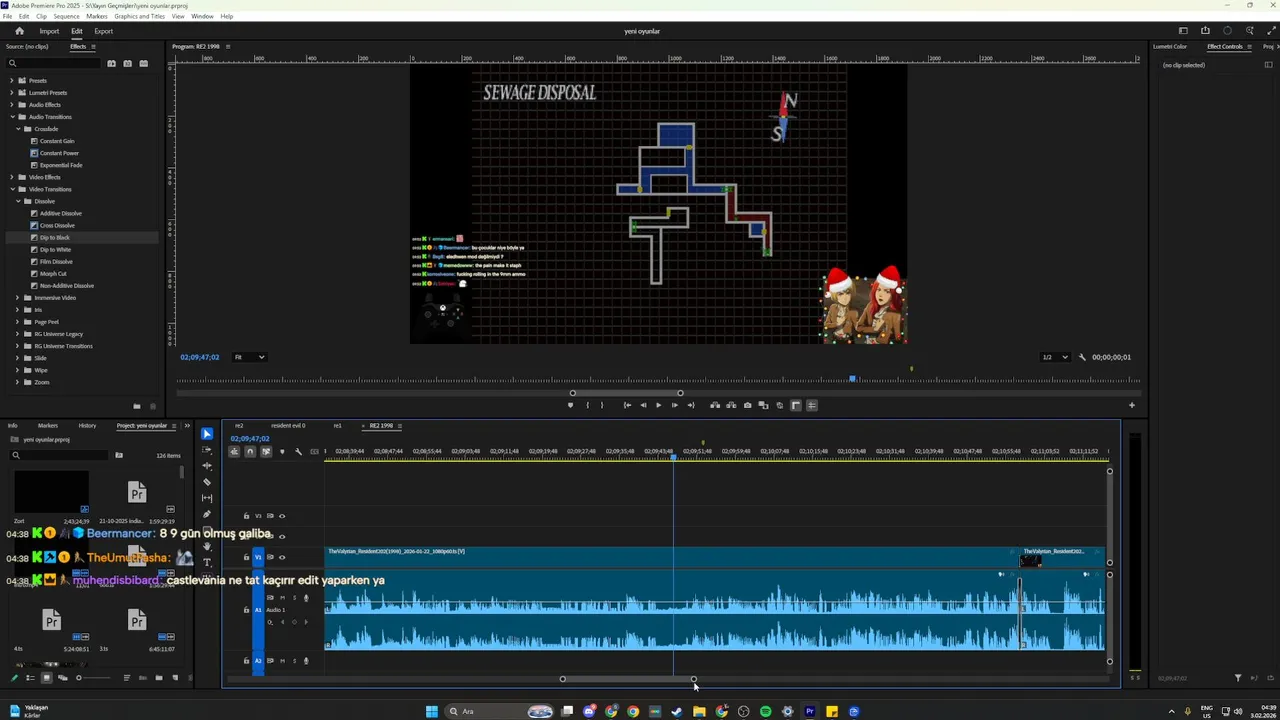This screenshot has width=1280, height=720.
Task: Select the Selection tool in timeline toolbar
Action: click(x=207, y=434)
